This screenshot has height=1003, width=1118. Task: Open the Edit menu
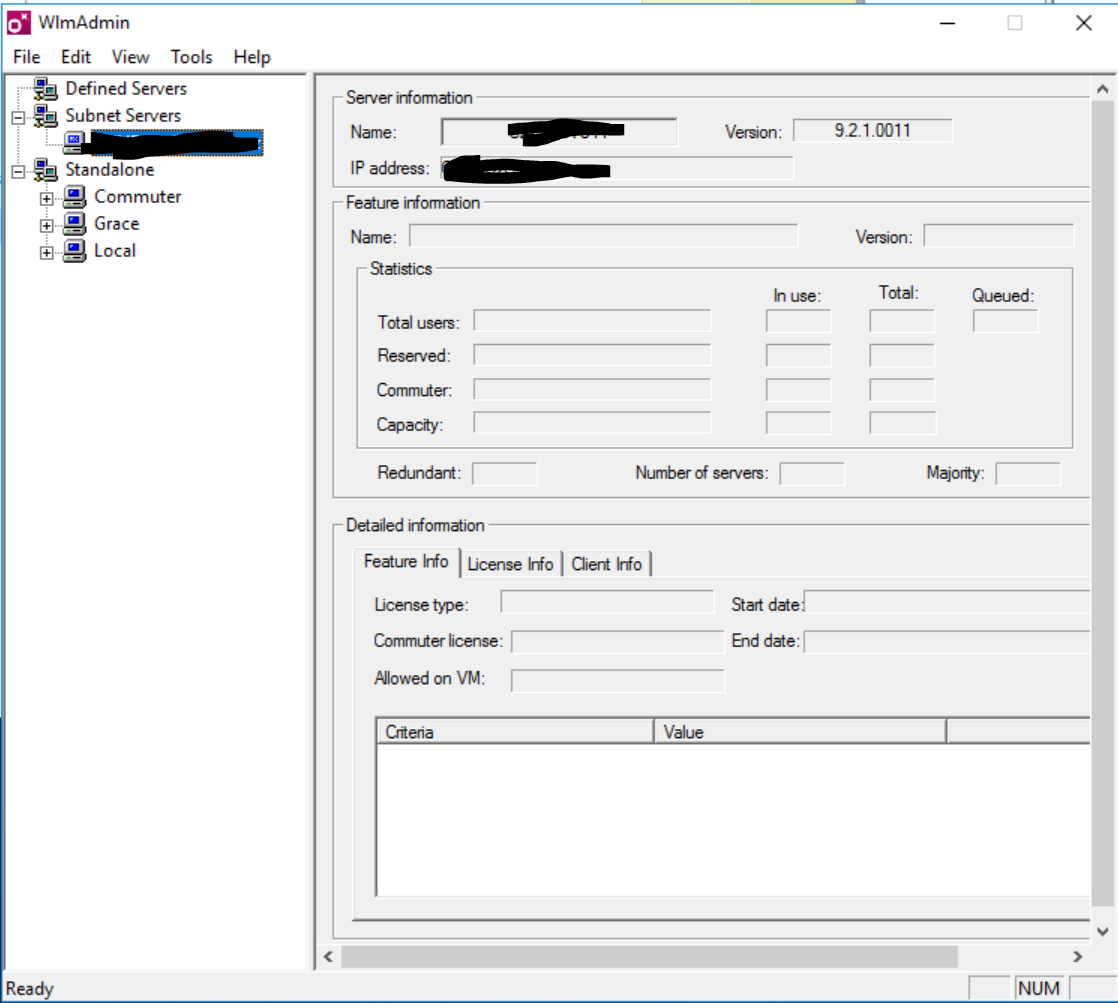tap(76, 57)
